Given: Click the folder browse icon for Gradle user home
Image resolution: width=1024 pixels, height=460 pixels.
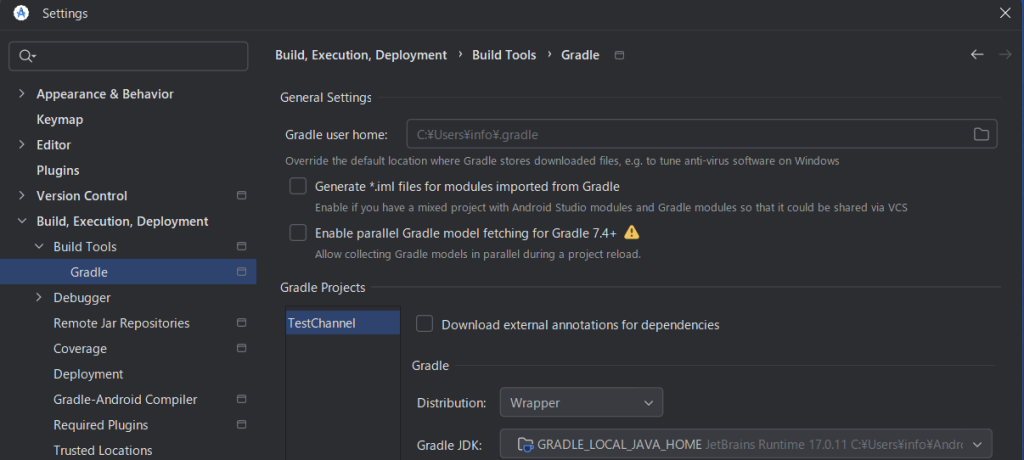Looking at the screenshot, I should click(981, 135).
